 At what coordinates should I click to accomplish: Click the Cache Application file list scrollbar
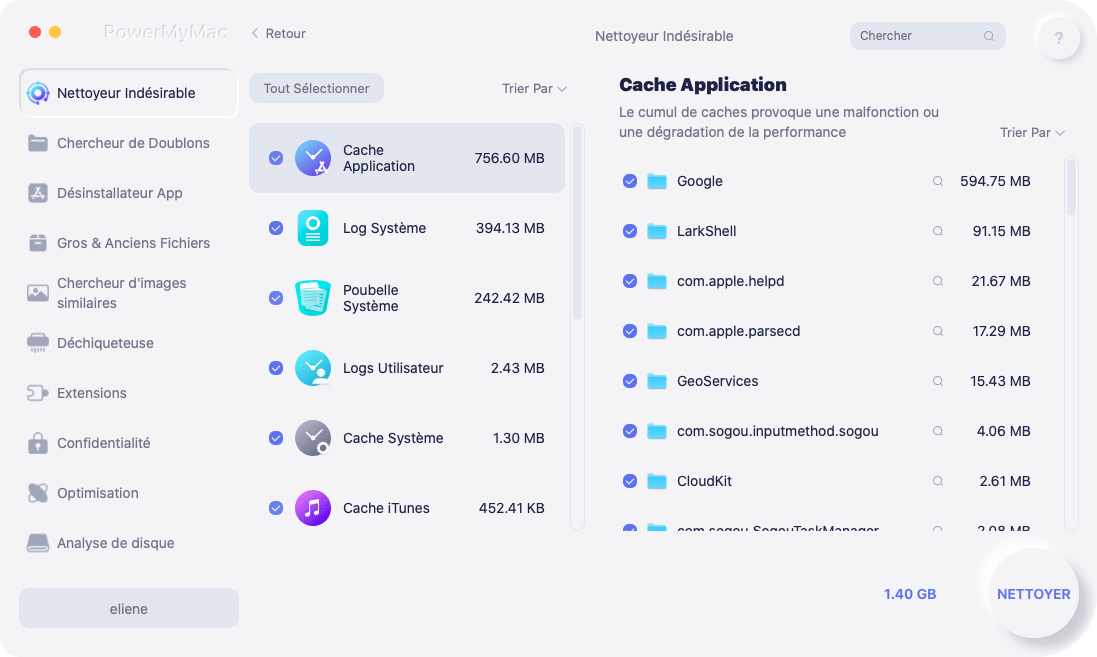tap(1071, 188)
